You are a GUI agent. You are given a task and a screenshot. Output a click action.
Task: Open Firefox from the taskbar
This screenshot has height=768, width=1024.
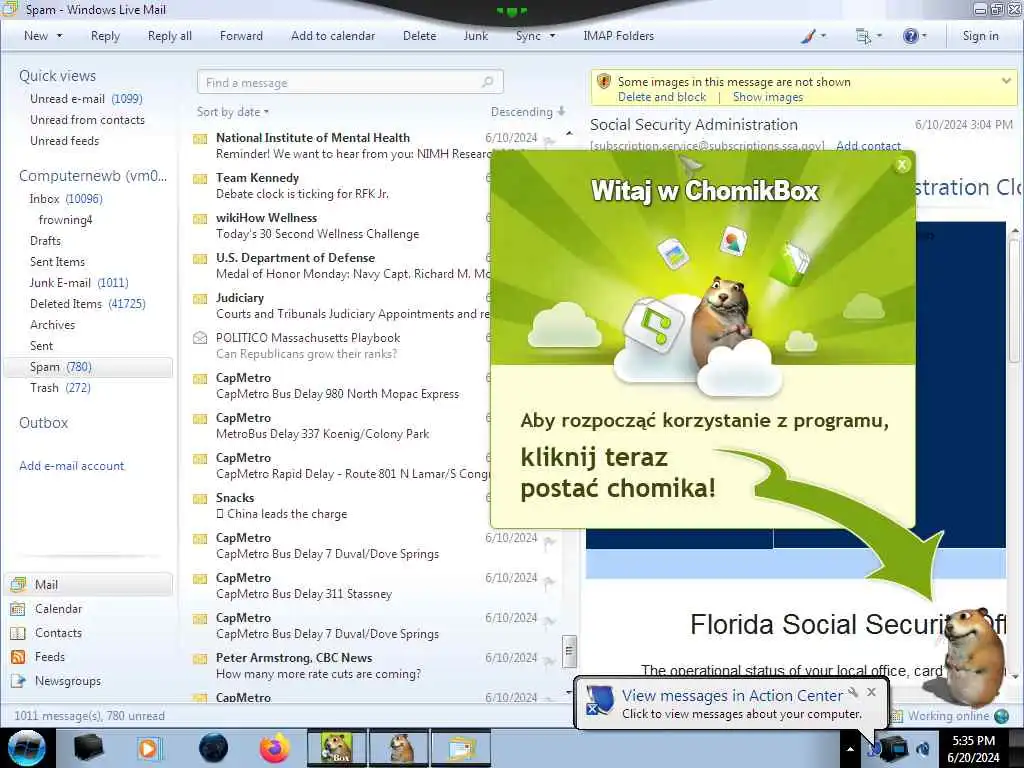274,748
